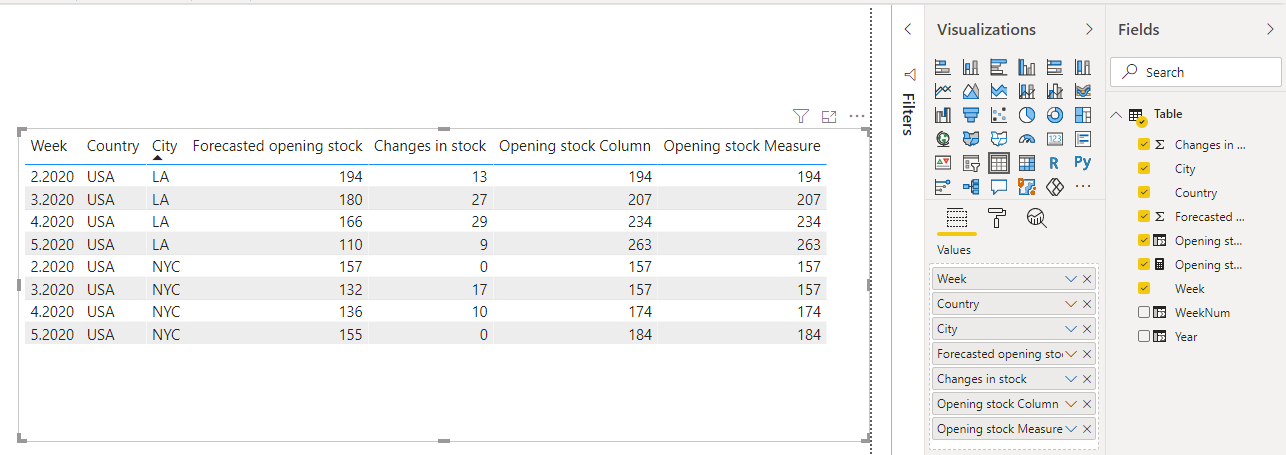The image size is (1286, 455).
Task: Collapse the Fields pane
Action: 1270,30
